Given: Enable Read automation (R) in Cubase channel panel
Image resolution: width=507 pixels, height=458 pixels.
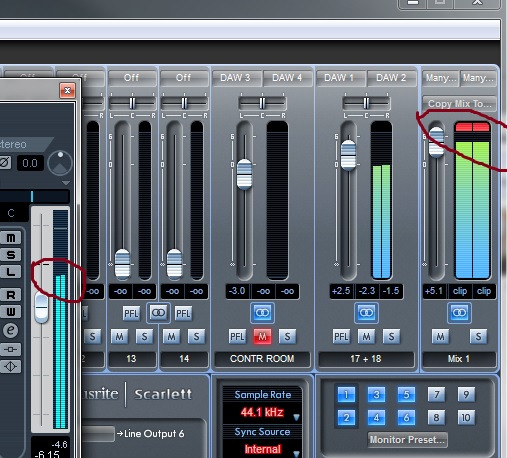Looking at the screenshot, I should click(11, 295).
